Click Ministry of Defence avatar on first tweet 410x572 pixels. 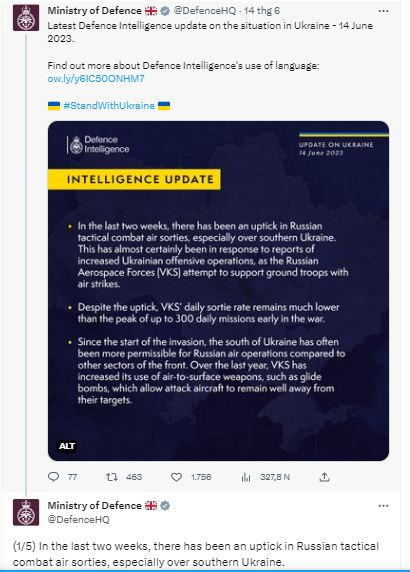click(26, 18)
